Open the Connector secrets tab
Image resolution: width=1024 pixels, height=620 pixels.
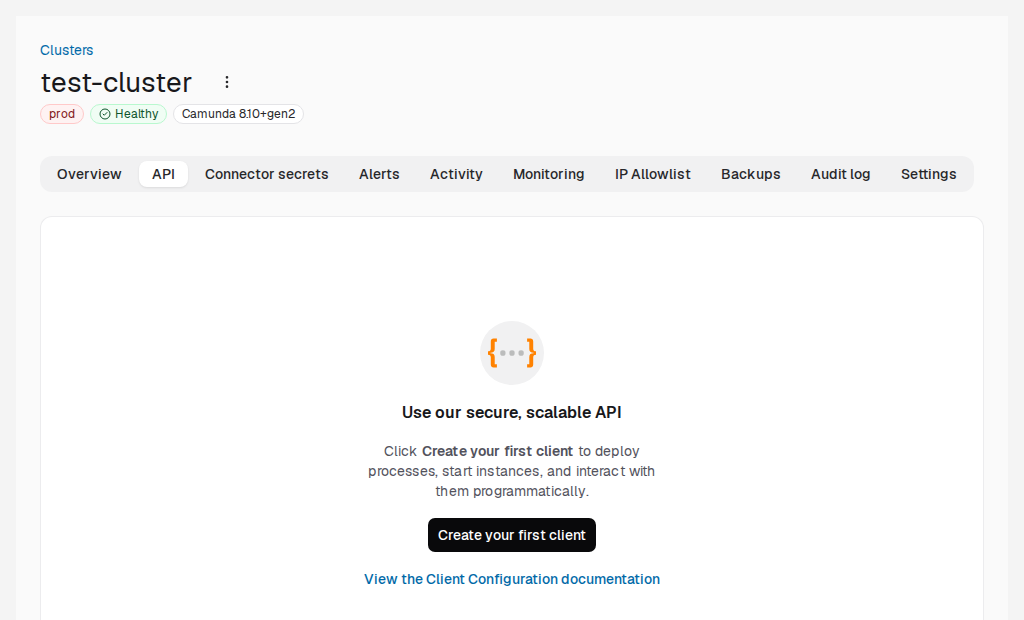pyautogui.click(x=266, y=174)
